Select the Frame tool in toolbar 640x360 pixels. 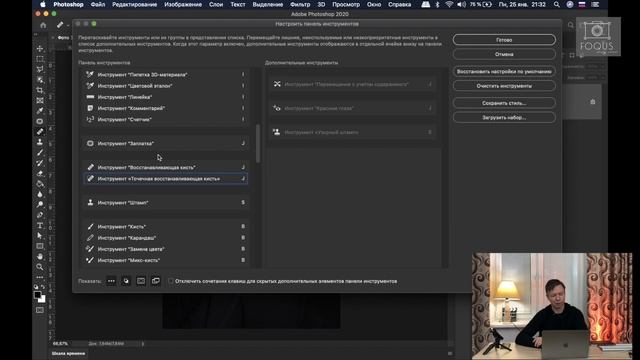pos(40,100)
